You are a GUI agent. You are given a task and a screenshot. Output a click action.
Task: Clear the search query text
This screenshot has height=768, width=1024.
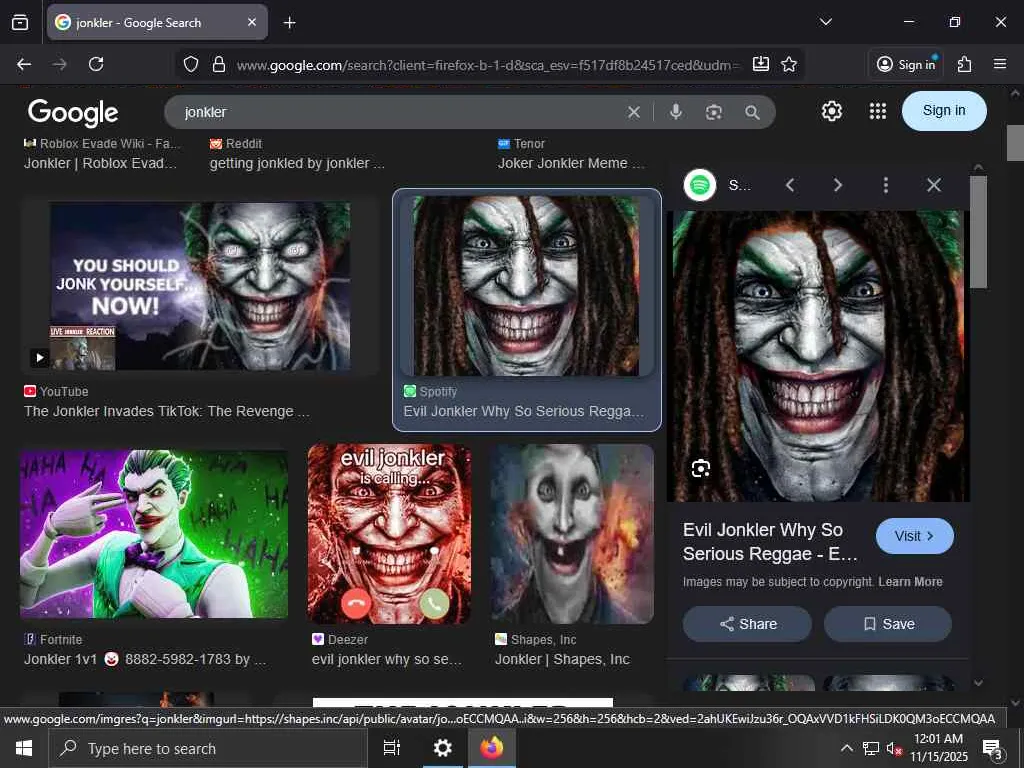pyautogui.click(x=633, y=112)
